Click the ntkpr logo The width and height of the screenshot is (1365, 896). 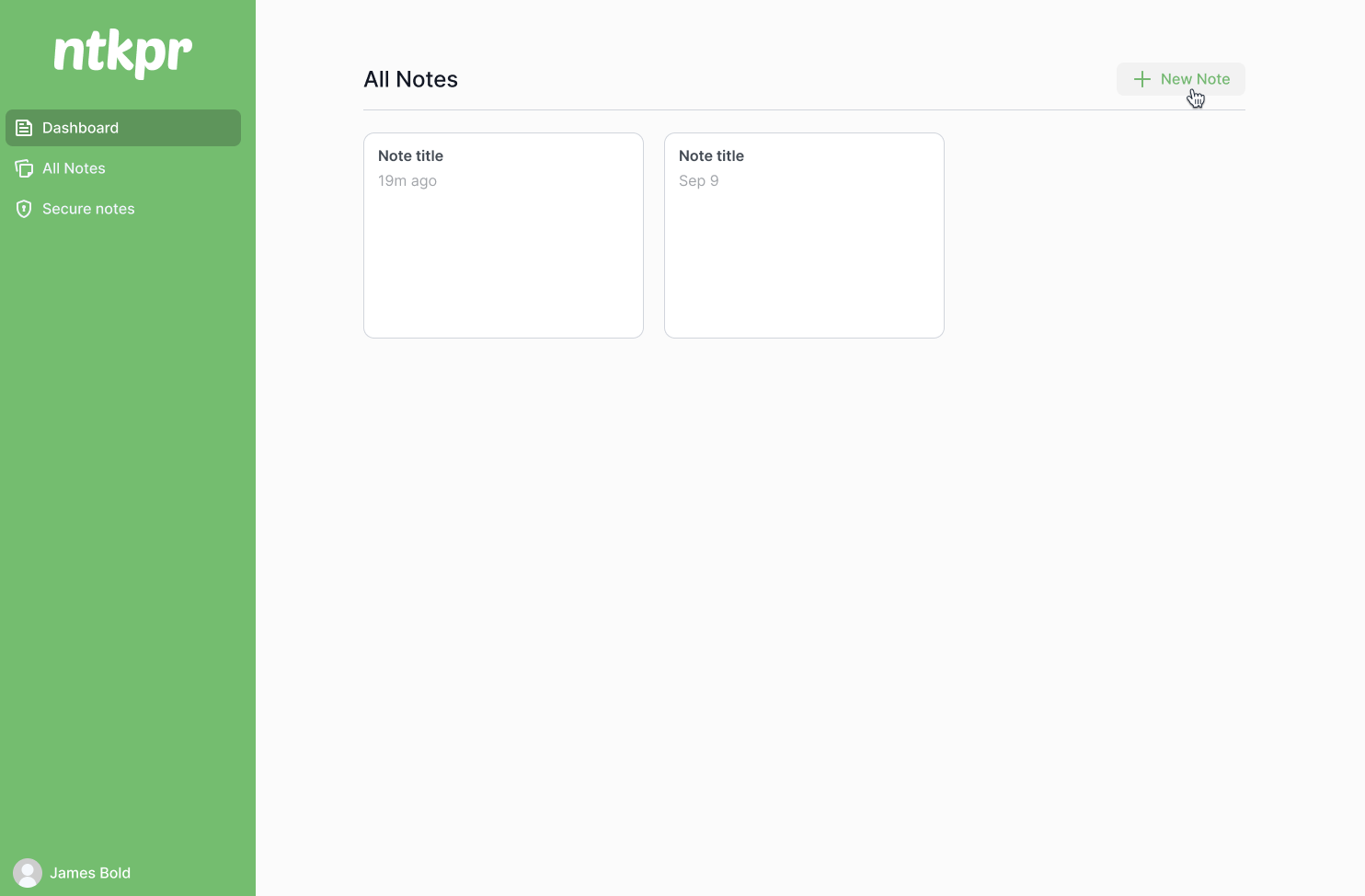tap(123, 53)
